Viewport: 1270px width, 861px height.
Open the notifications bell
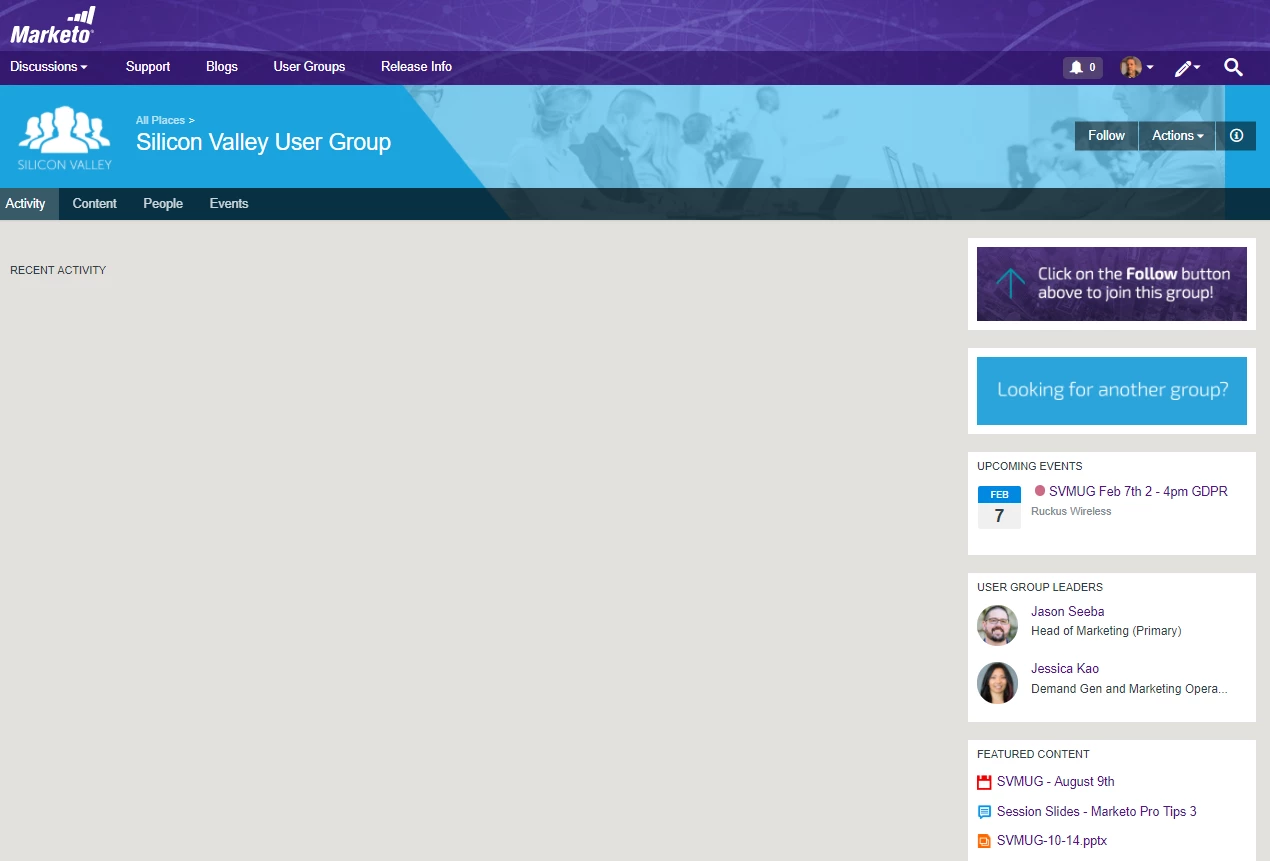point(1082,67)
